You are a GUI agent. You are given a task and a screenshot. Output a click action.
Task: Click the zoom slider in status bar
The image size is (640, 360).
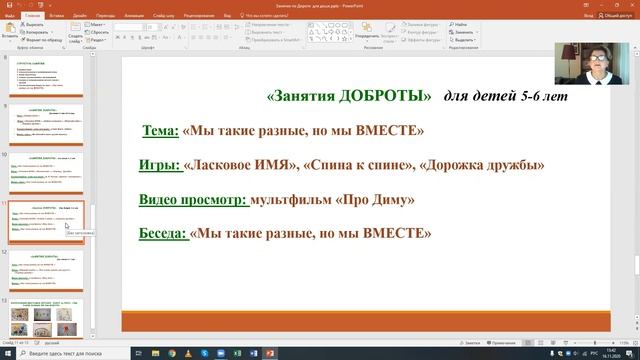pyautogui.click(x=594, y=343)
